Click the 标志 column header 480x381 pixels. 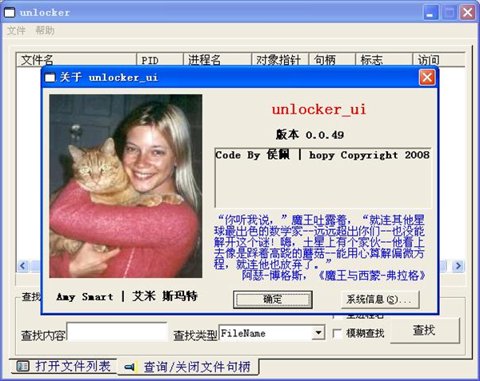pyautogui.click(x=384, y=60)
